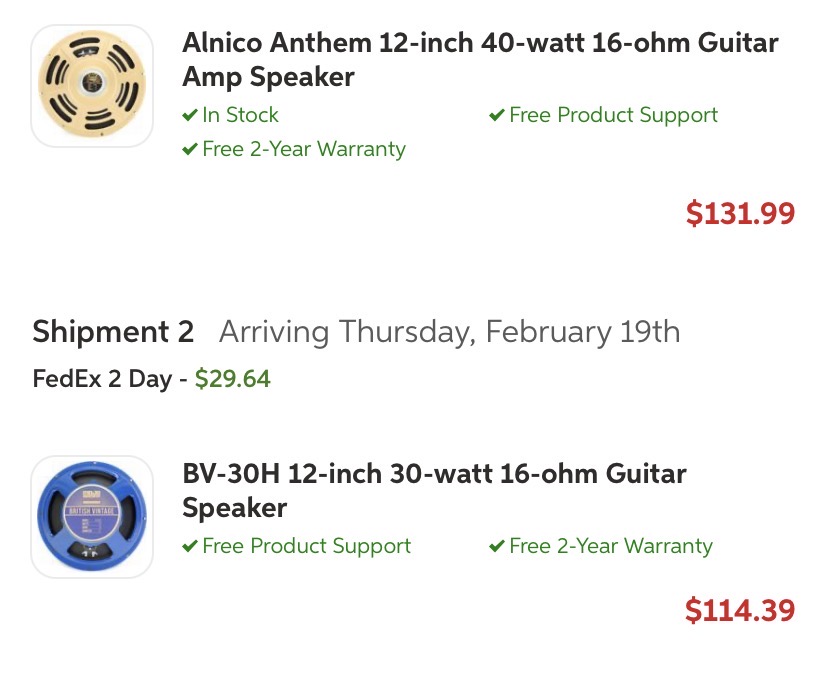Click the In Stock label text
Screen dimensions: 828x675
[x=240, y=115]
